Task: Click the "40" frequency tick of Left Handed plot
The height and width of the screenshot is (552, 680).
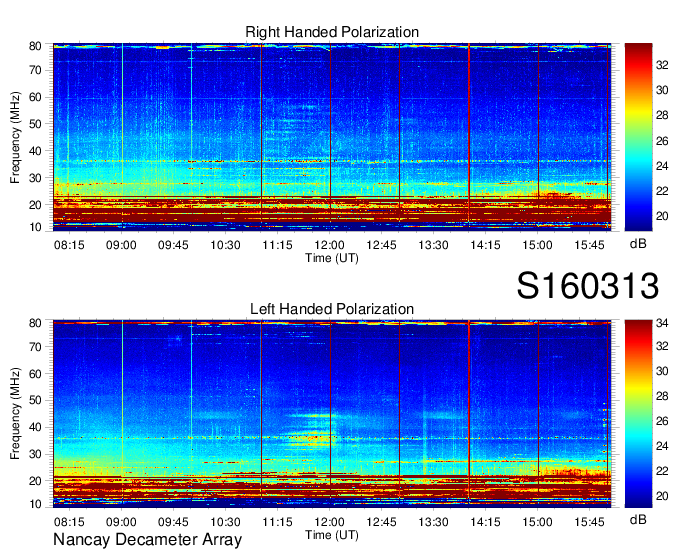Action: point(35,428)
